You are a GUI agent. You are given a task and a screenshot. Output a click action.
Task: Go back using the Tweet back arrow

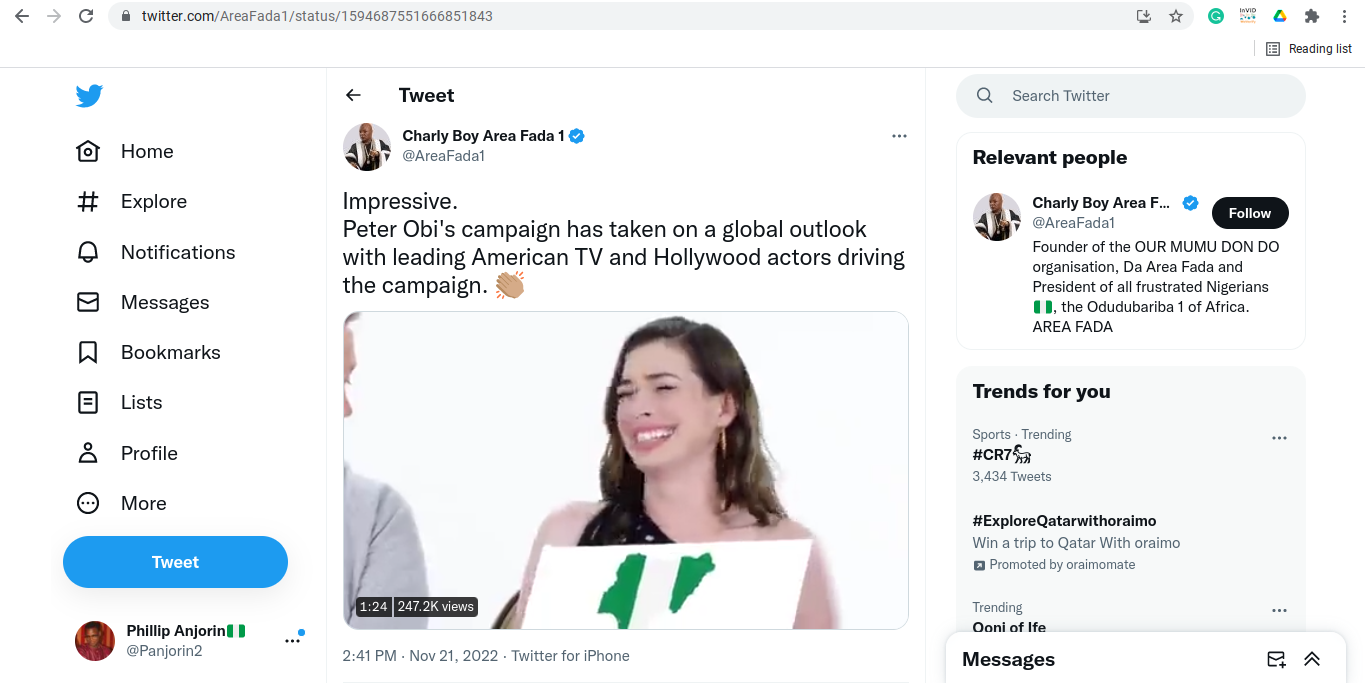coord(353,95)
